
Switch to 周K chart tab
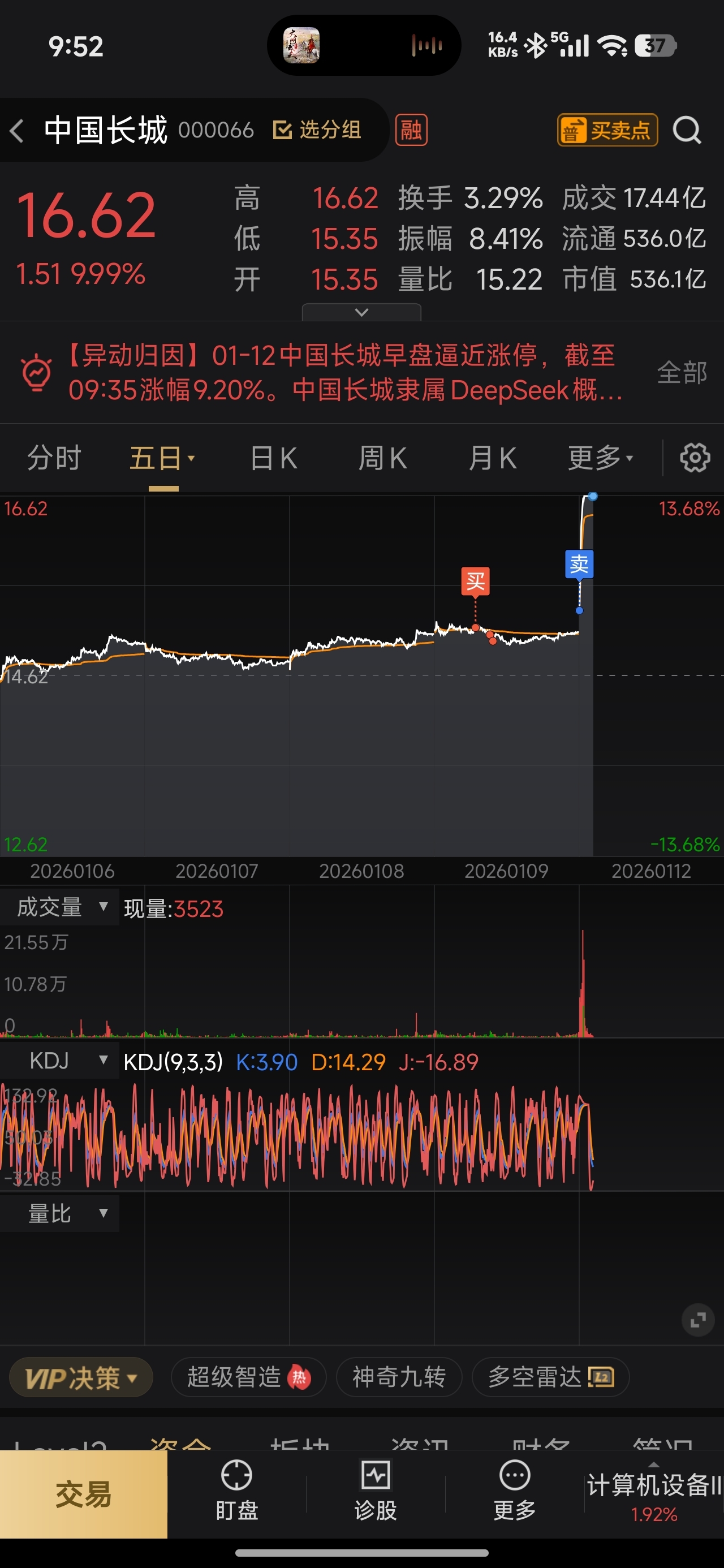[x=382, y=458]
